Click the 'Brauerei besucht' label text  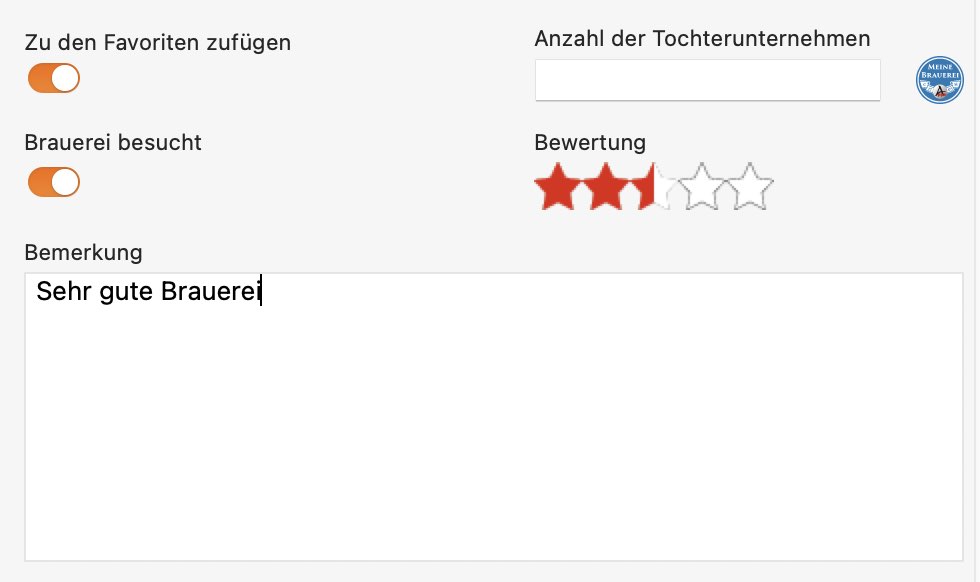coord(113,143)
